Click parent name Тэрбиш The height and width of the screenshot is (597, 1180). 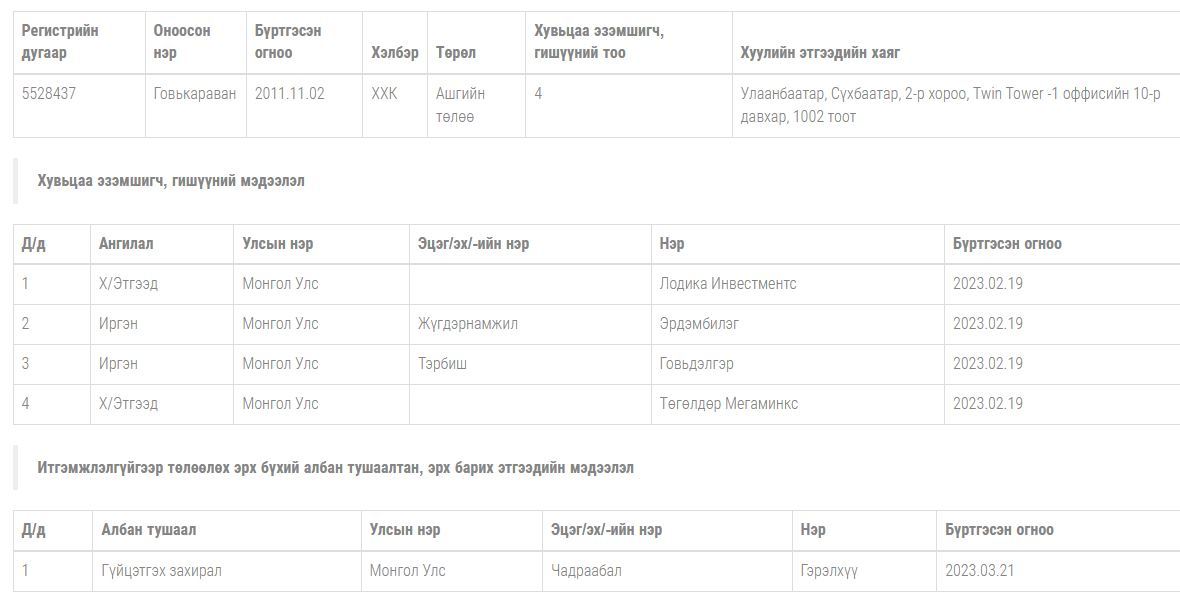442,364
